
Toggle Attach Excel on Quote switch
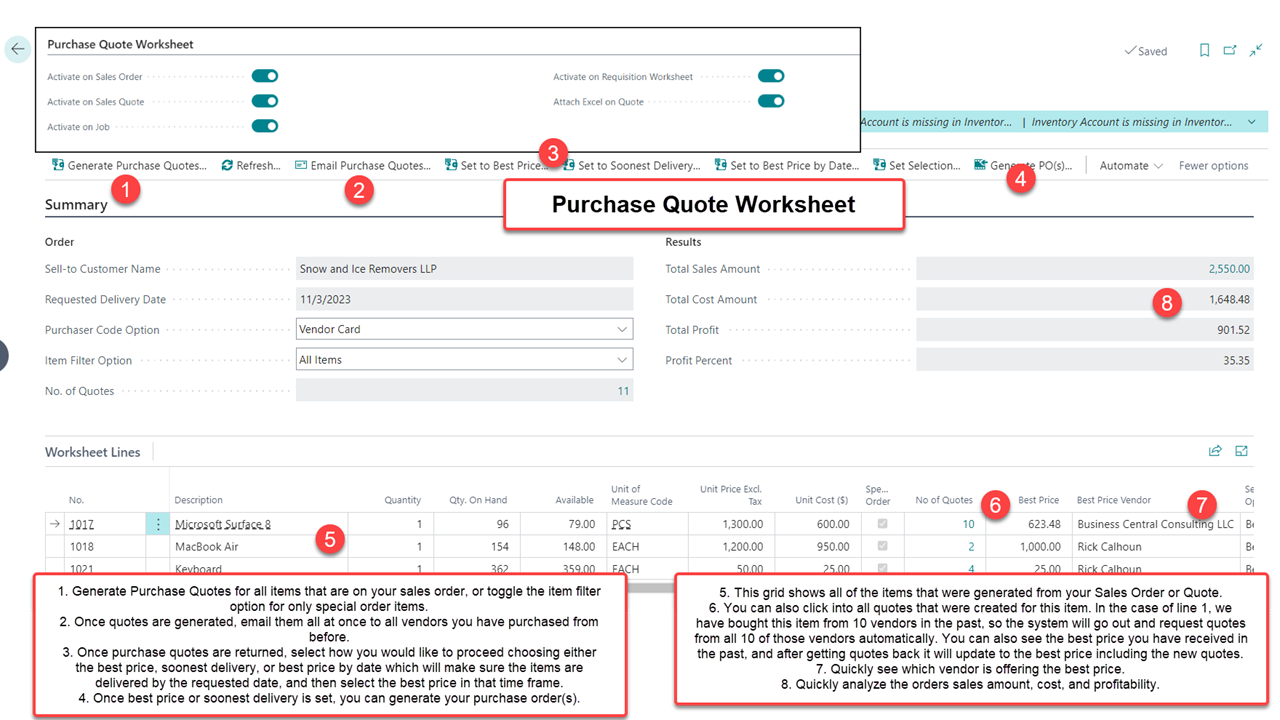click(771, 101)
